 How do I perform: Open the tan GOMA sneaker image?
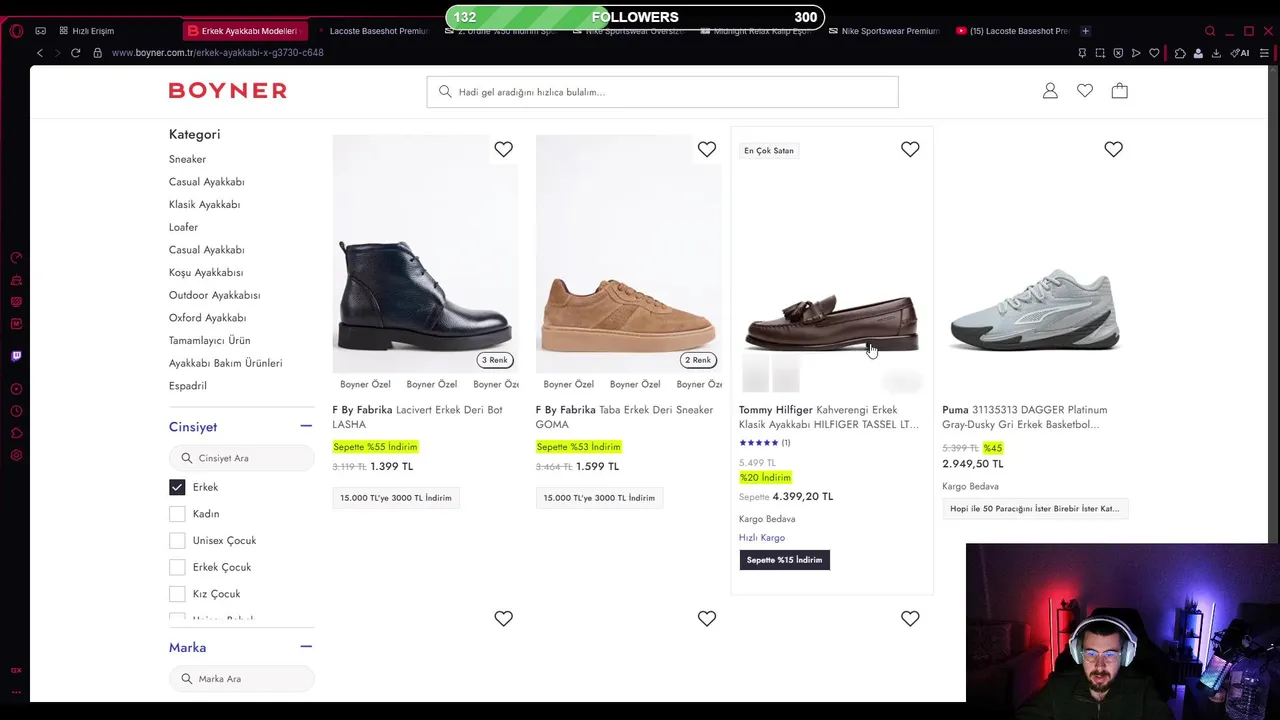click(x=628, y=254)
